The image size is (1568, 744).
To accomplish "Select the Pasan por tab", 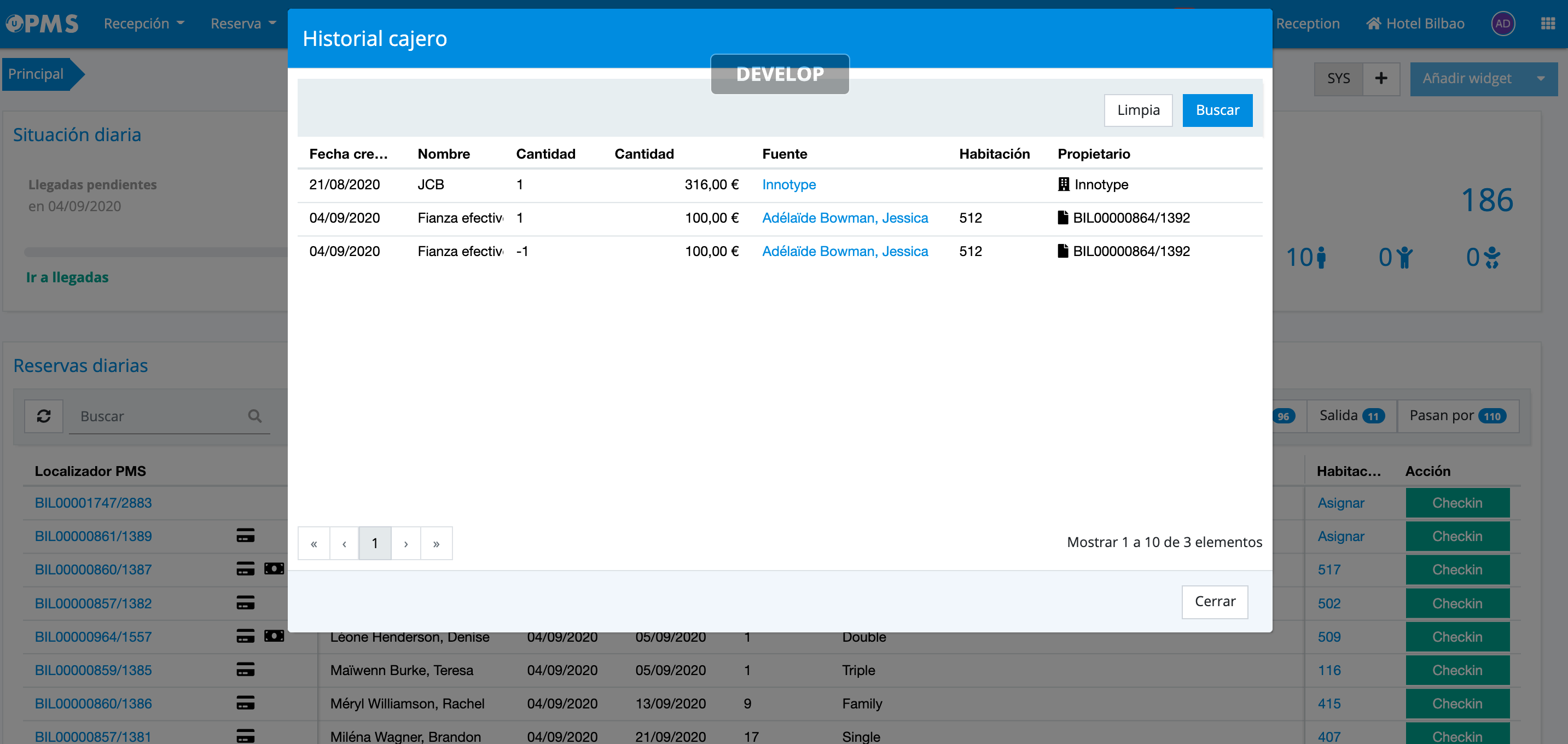I will tap(1457, 416).
